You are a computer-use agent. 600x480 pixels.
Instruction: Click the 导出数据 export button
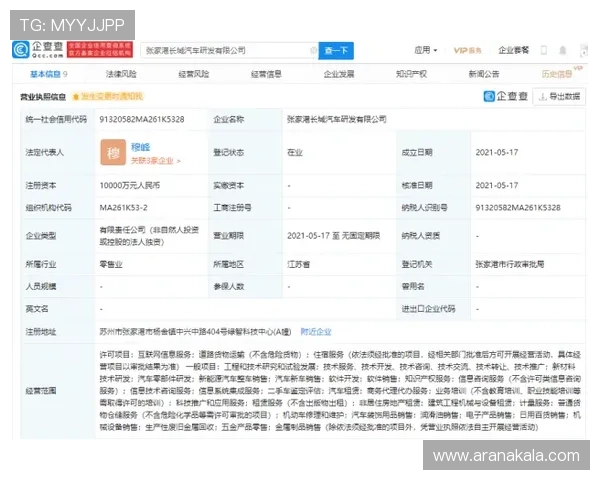tap(559, 97)
